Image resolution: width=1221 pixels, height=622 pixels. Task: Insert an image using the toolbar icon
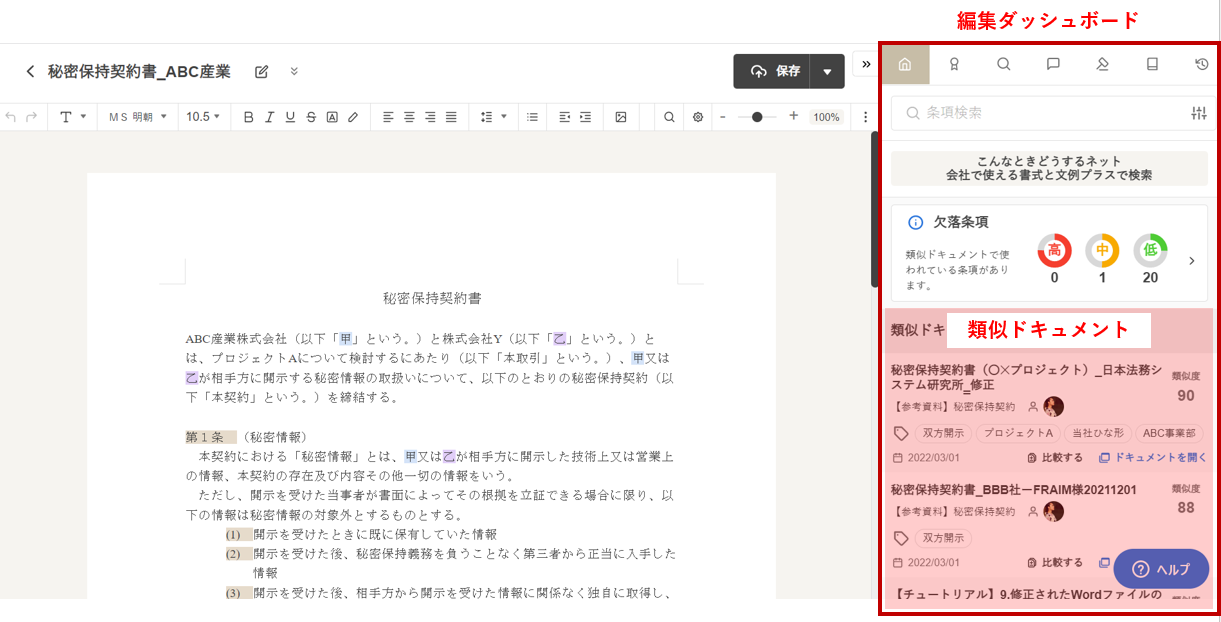[621, 117]
